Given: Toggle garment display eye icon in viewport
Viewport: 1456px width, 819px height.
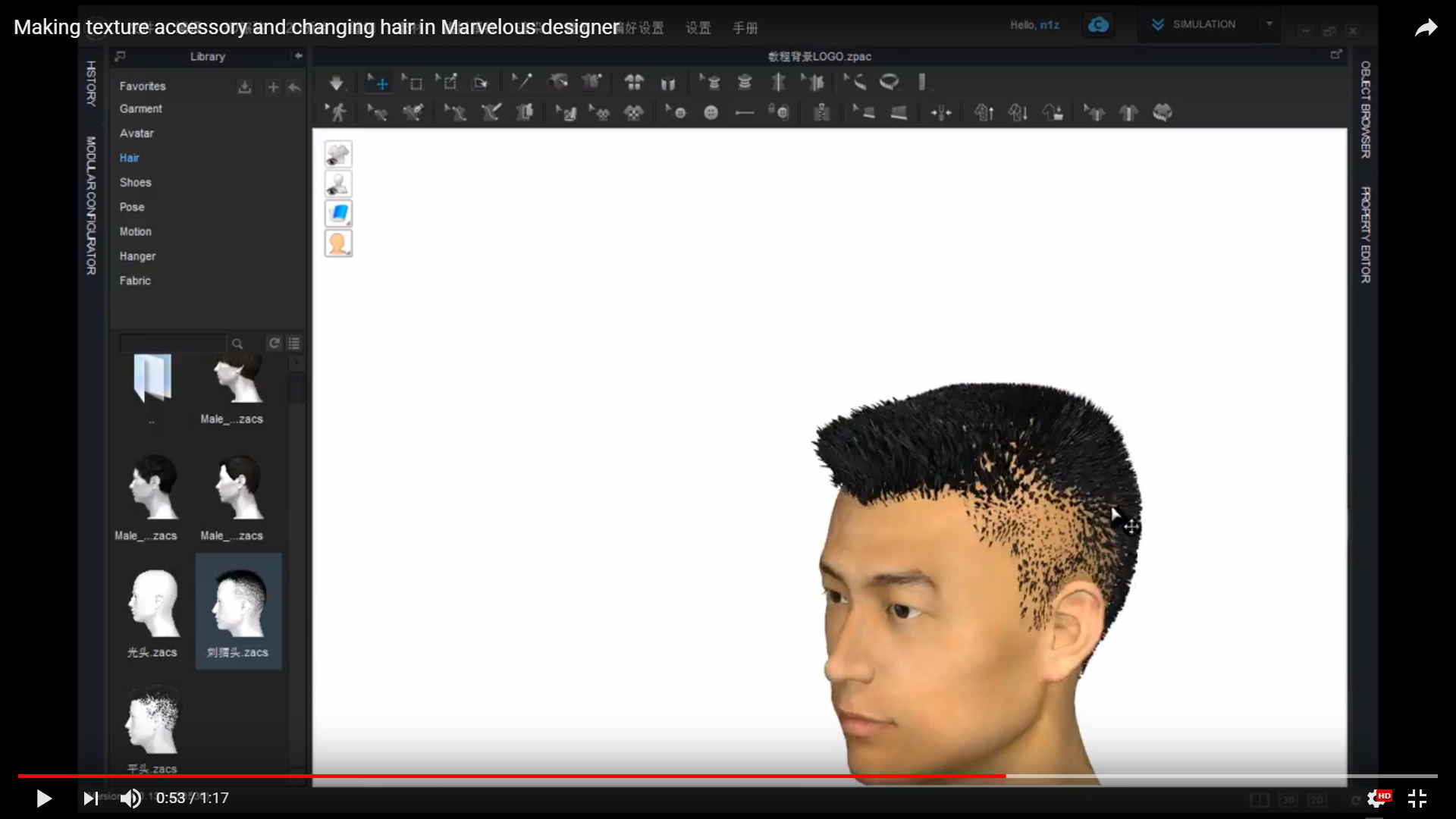Looking at the screenshot, I should tap(338, 154).
